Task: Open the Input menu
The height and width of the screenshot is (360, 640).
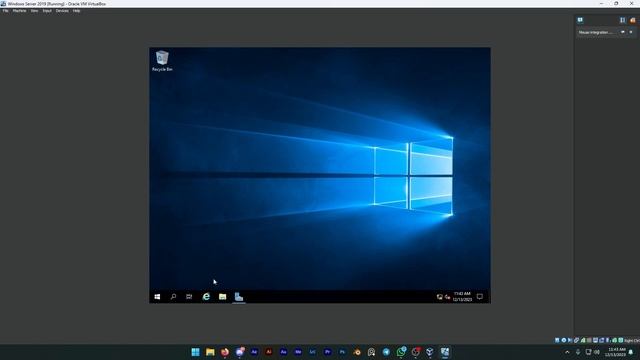Action: tap(47, 11)
